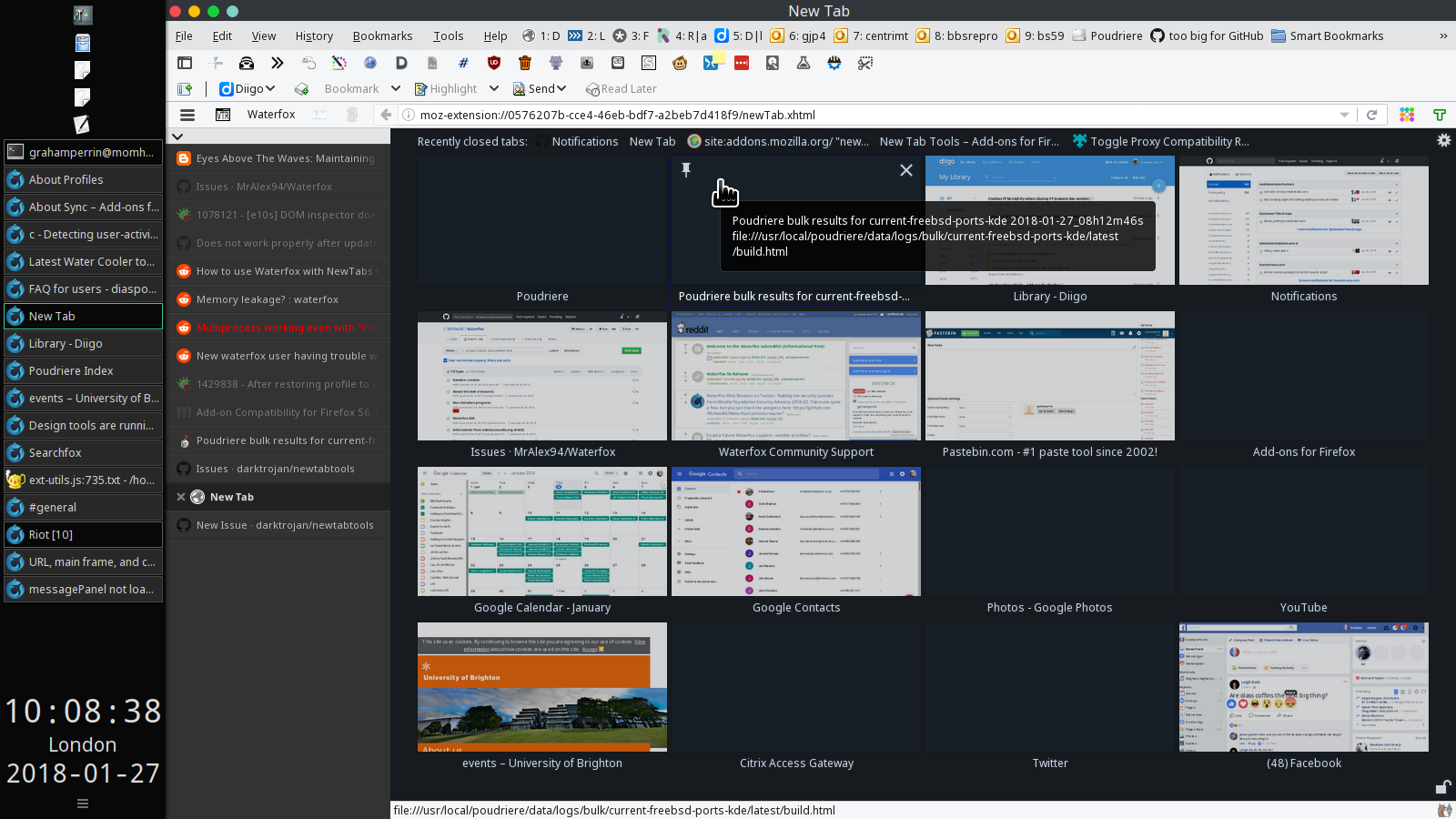Switch to the Library - Diigo tab in sidebar
The image size is (1456, 819).
83,343
